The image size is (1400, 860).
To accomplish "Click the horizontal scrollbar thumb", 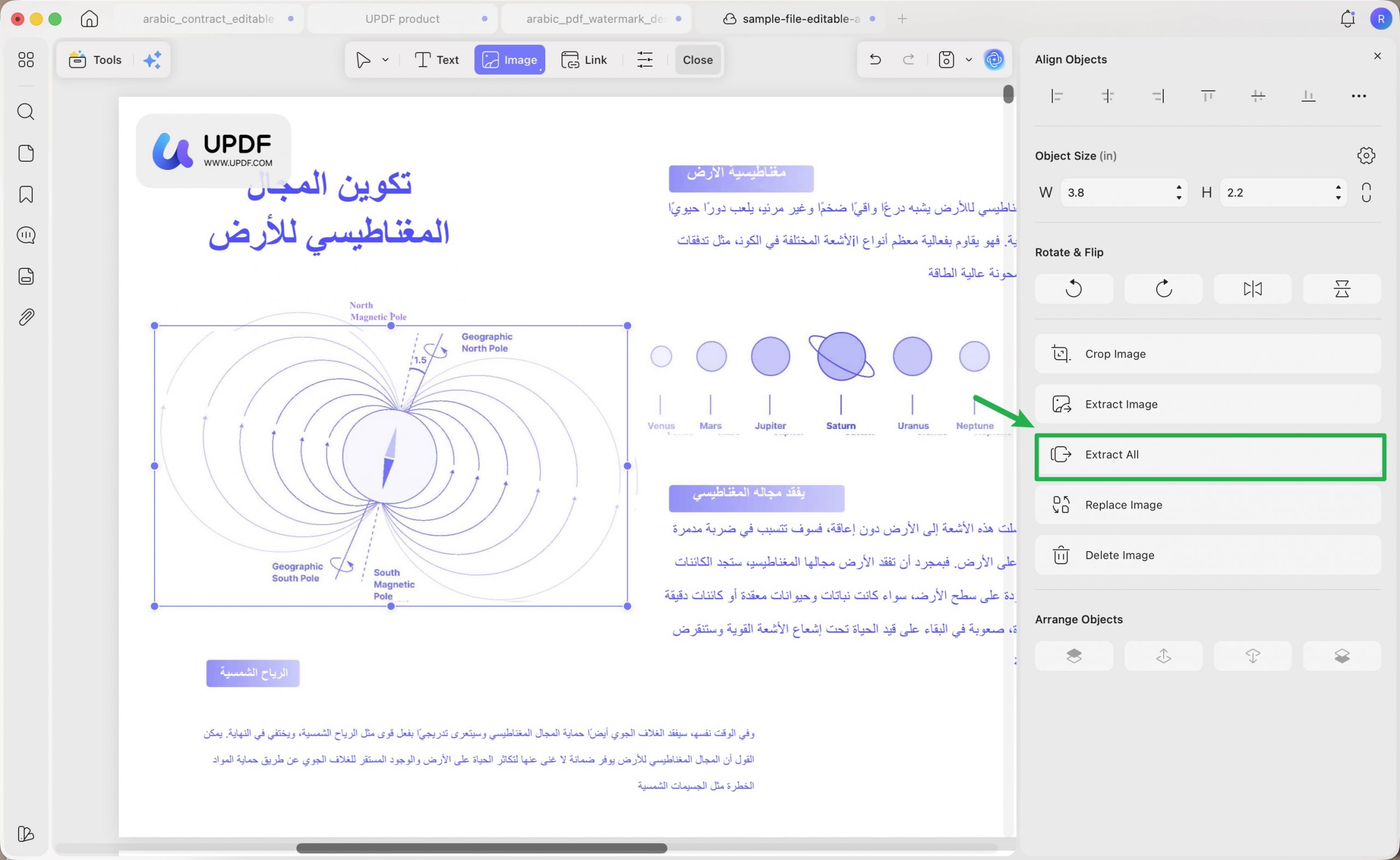I will [481, 847].
